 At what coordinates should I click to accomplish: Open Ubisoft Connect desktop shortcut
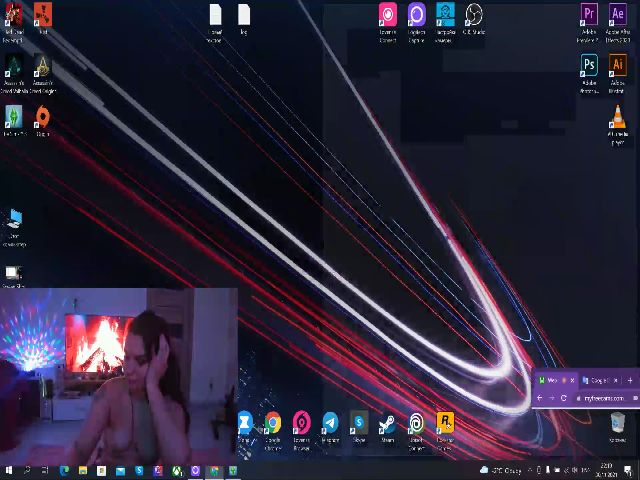click(x=416, y=423)
